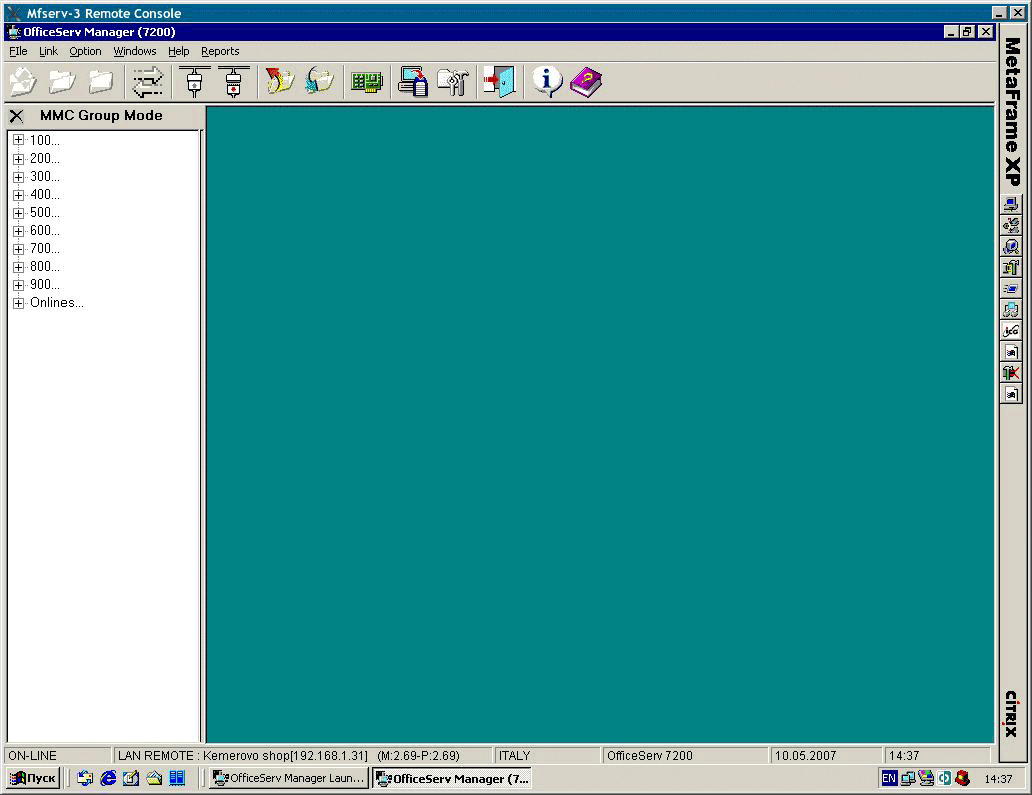Image resolution: width=1032 pixels, height=795 pixels.
Task: Click the exit door toolbar icon
Action: click(x=500, y=82)
